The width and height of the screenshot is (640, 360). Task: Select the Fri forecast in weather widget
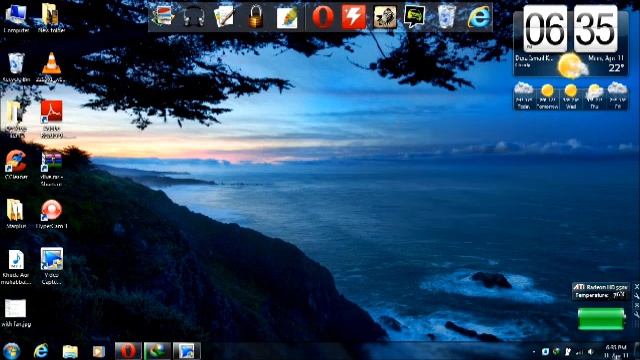pyautogui.click(x=617, y=96)
